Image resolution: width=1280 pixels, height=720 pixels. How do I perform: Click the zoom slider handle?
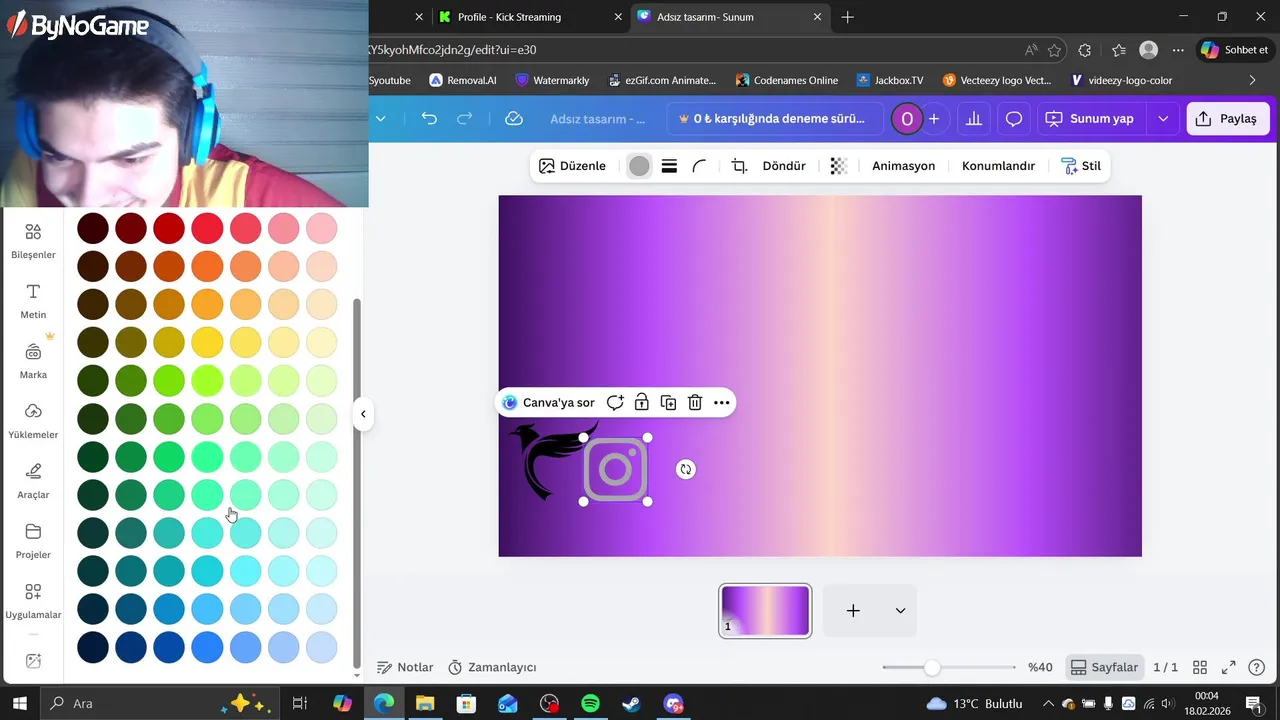tap(932, 667)
